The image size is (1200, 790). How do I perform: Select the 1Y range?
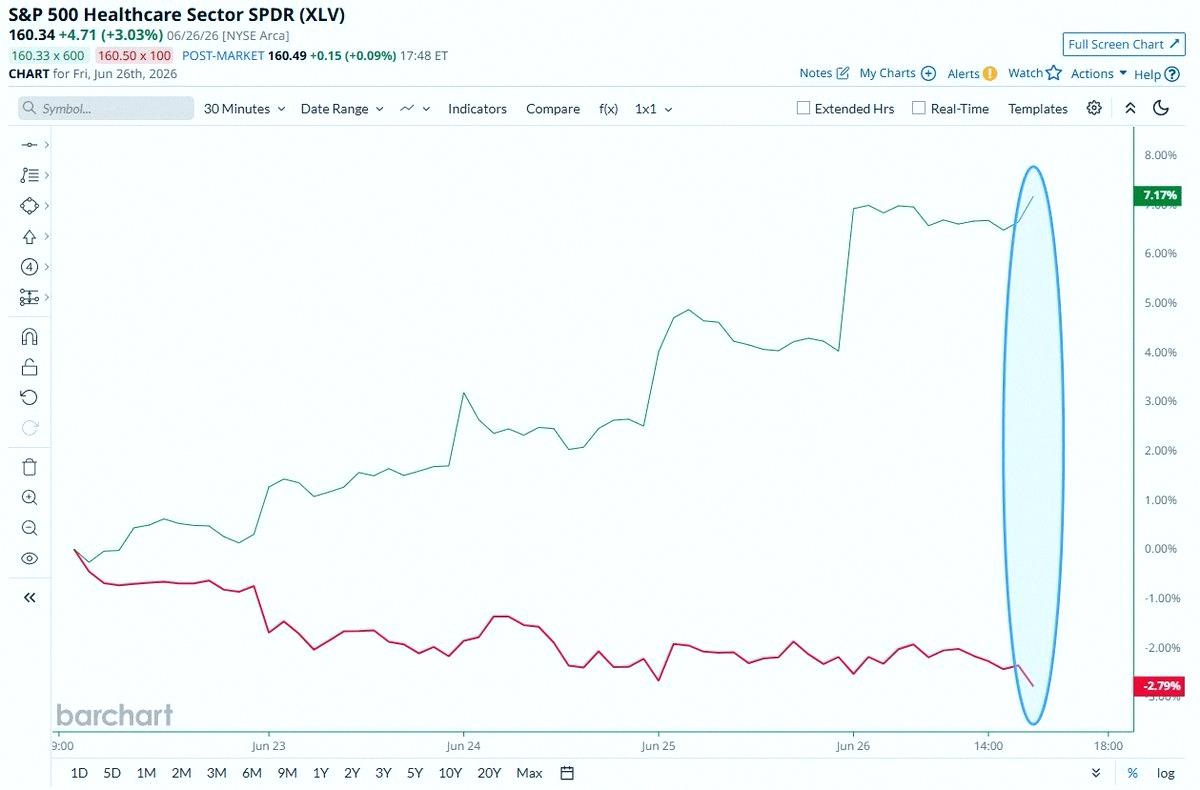[x=320, y=773]
